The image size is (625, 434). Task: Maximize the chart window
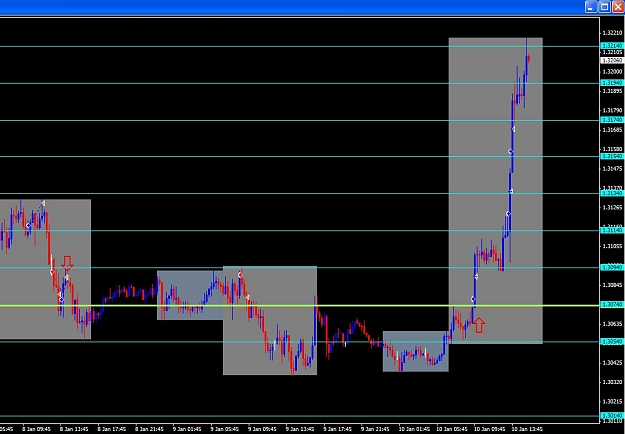pos(605,7)
